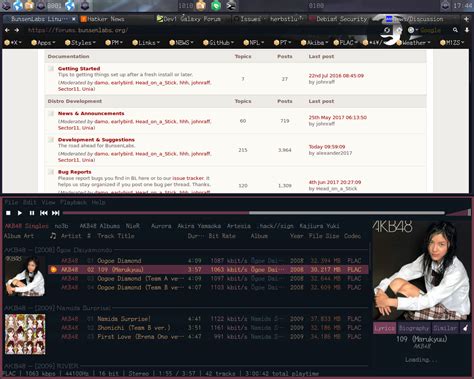Open the Links bookmark folder

[x=146, y=43]
